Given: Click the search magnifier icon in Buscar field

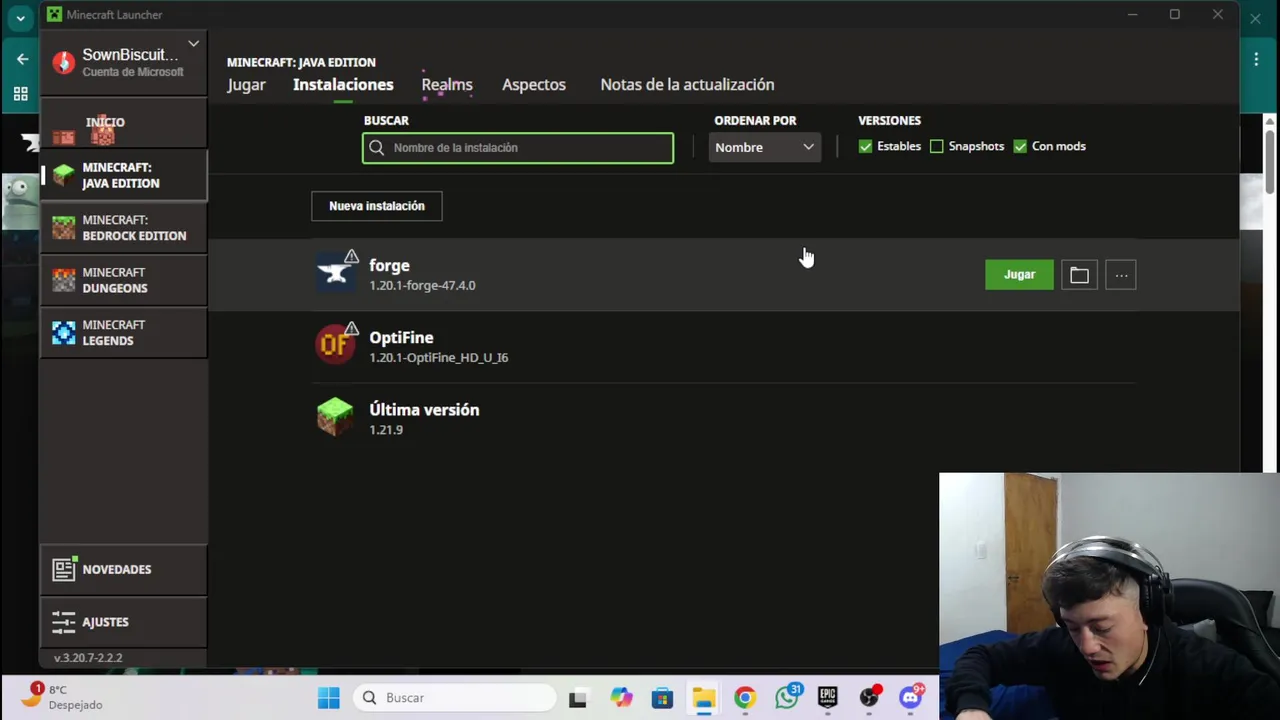Looking at the screenshot, I should [377, 148].
